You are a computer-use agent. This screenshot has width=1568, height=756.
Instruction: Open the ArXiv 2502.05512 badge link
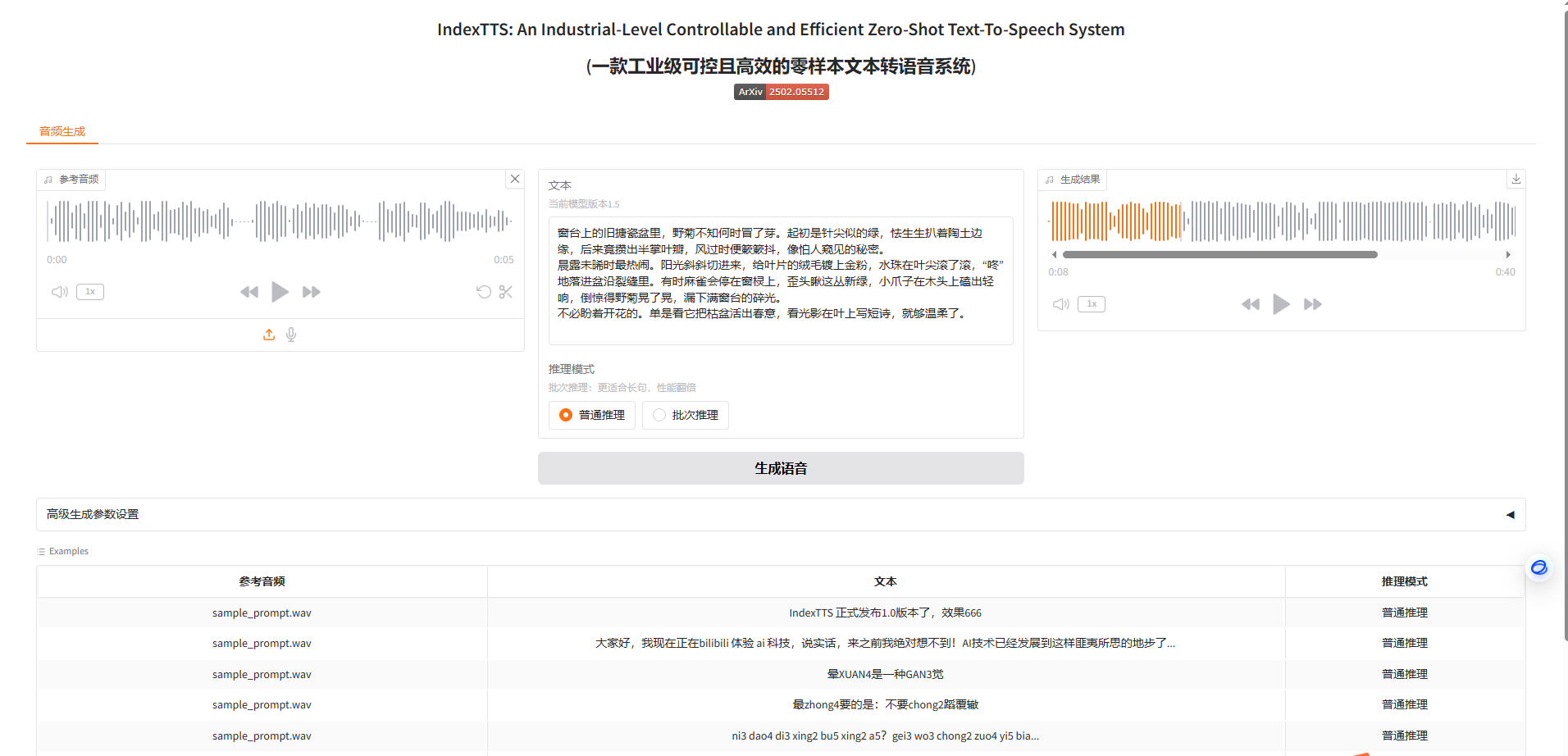click(781, 92)
